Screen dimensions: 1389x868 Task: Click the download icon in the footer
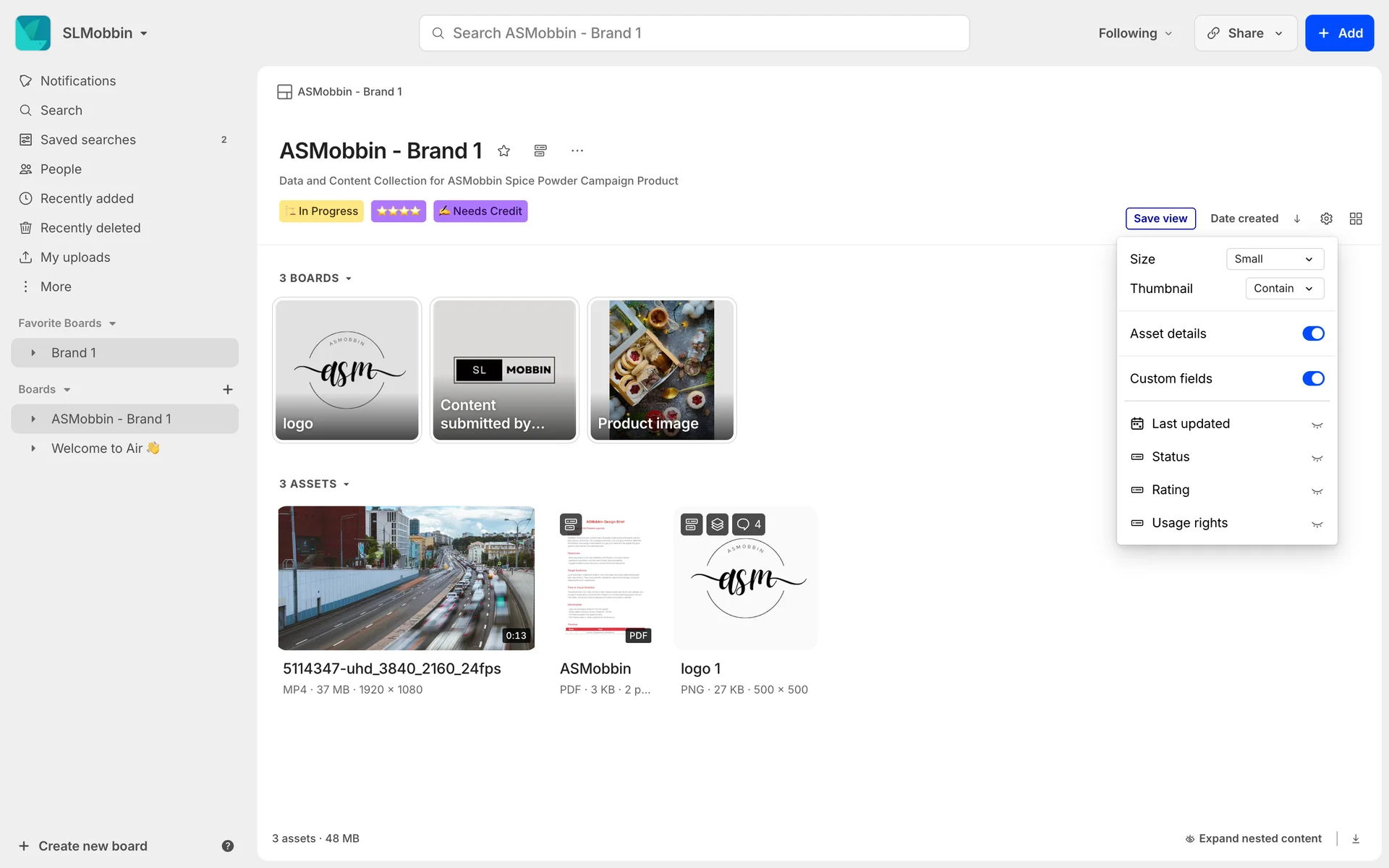pos(1356,838)
